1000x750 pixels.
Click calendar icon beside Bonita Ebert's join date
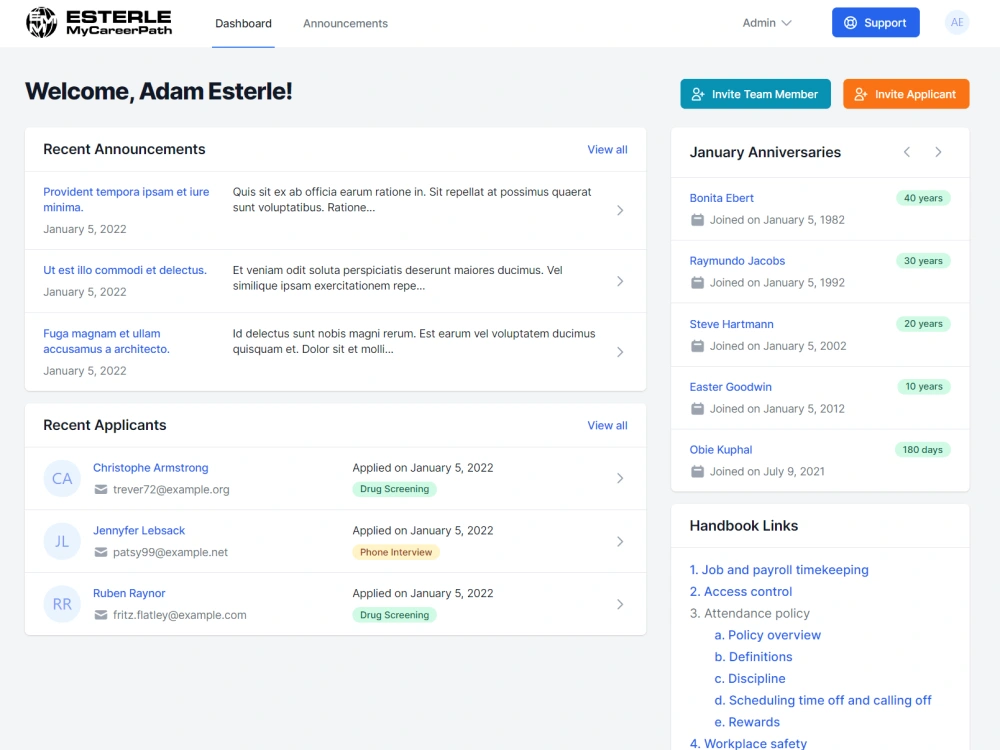tap(698, 220)
